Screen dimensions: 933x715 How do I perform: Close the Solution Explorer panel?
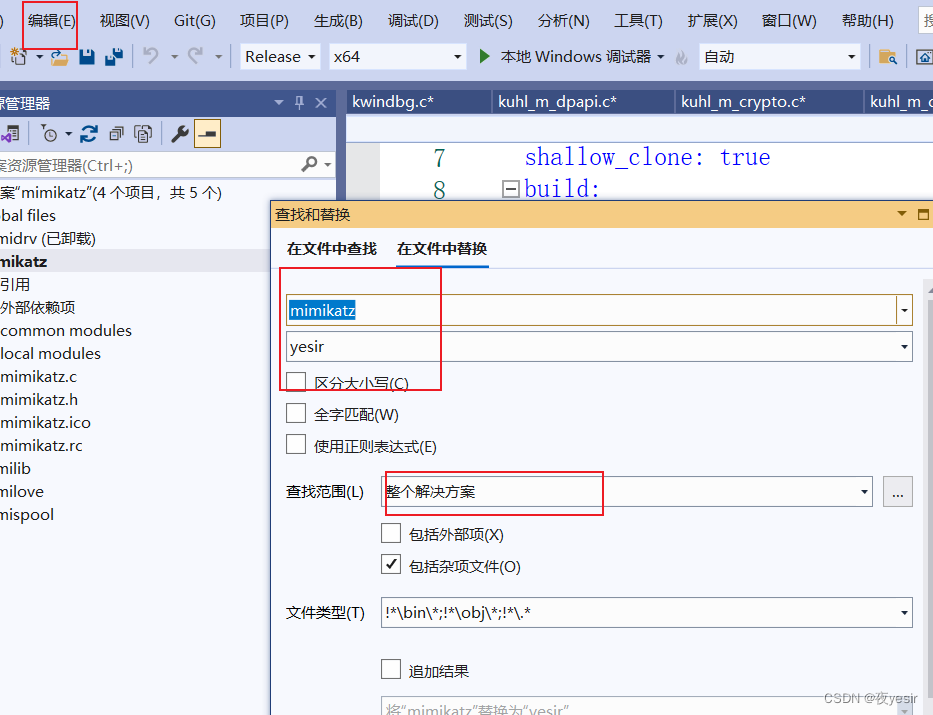click(x=321, y=103)
